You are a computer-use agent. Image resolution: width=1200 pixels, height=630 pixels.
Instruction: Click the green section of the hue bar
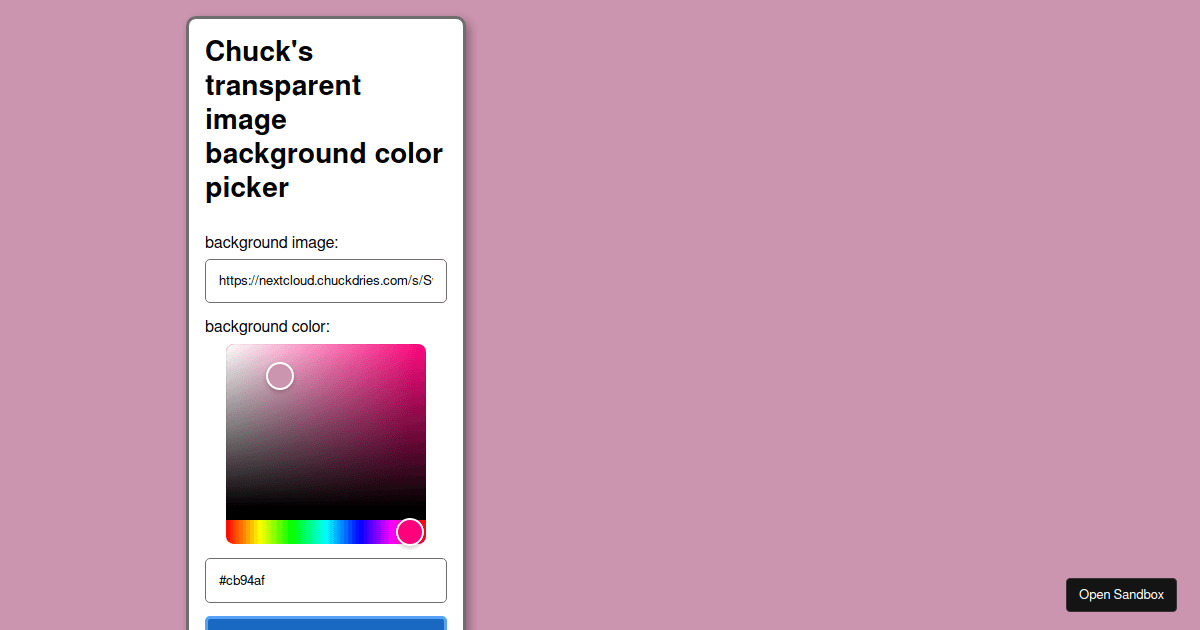[x=295, y=532]
